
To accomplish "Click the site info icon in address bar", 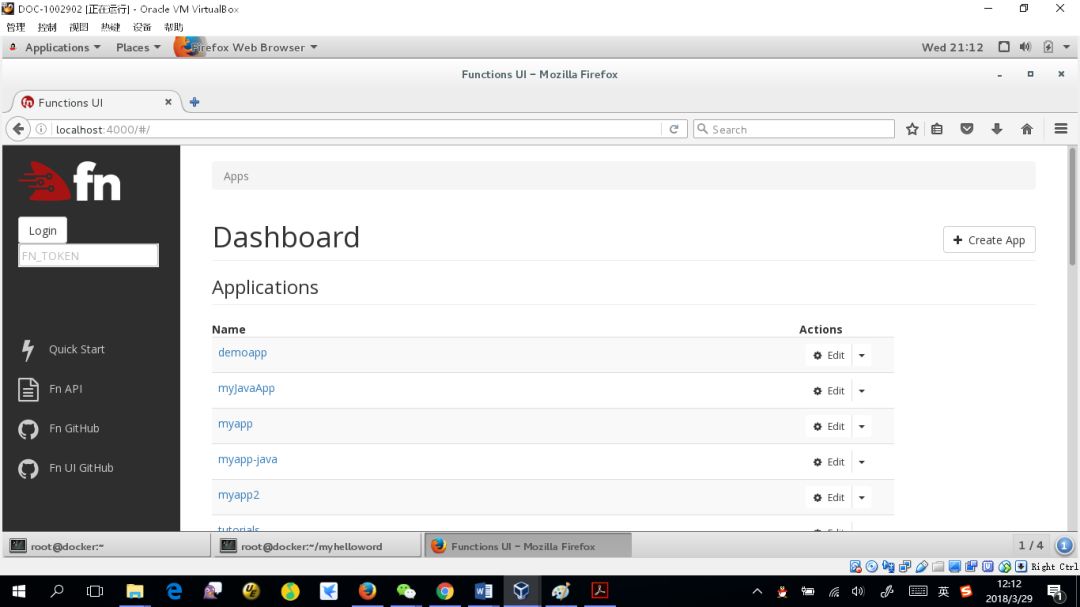I will pos(41,129).
